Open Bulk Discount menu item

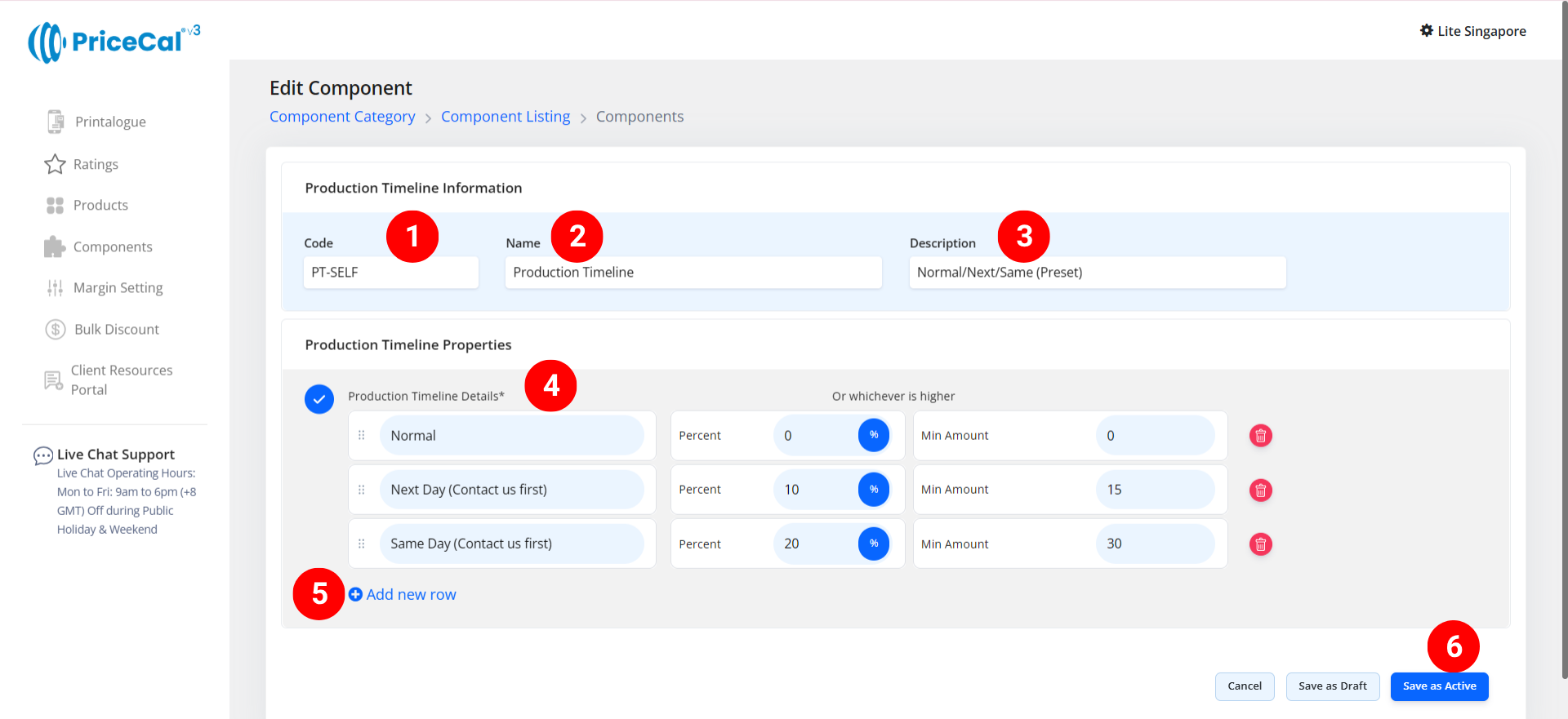(117, 329)
